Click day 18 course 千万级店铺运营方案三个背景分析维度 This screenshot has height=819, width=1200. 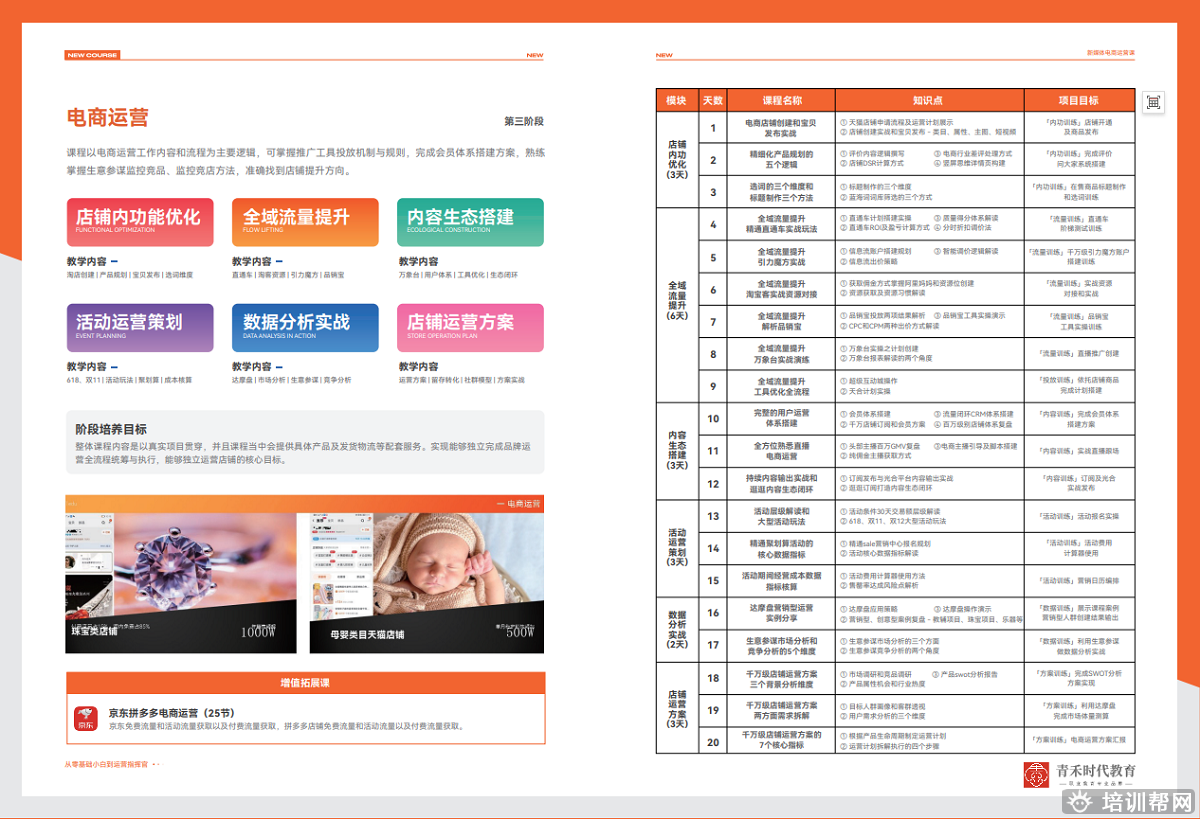782,679
